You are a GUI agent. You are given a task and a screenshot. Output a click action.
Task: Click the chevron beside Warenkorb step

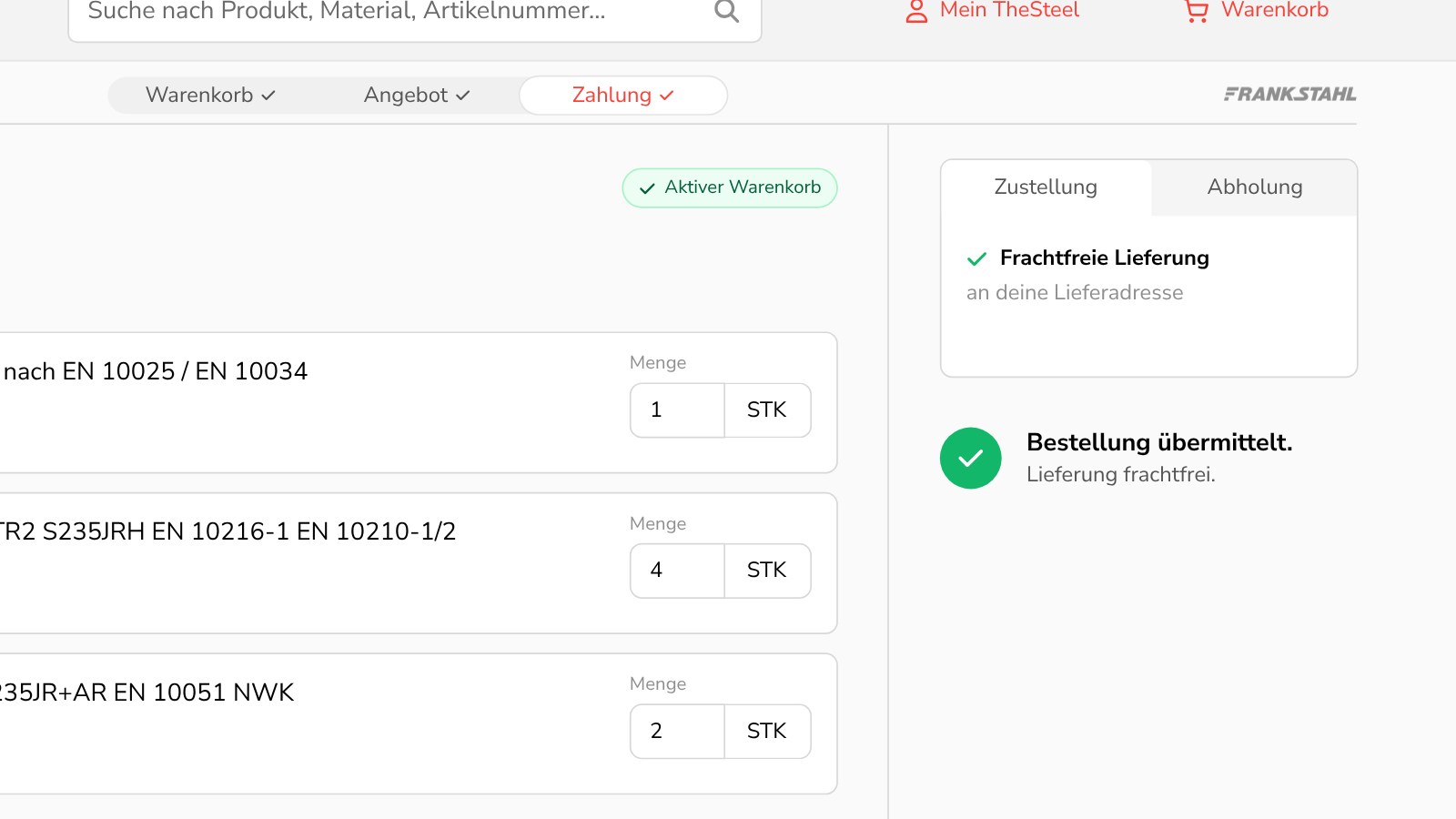(268, 96)
